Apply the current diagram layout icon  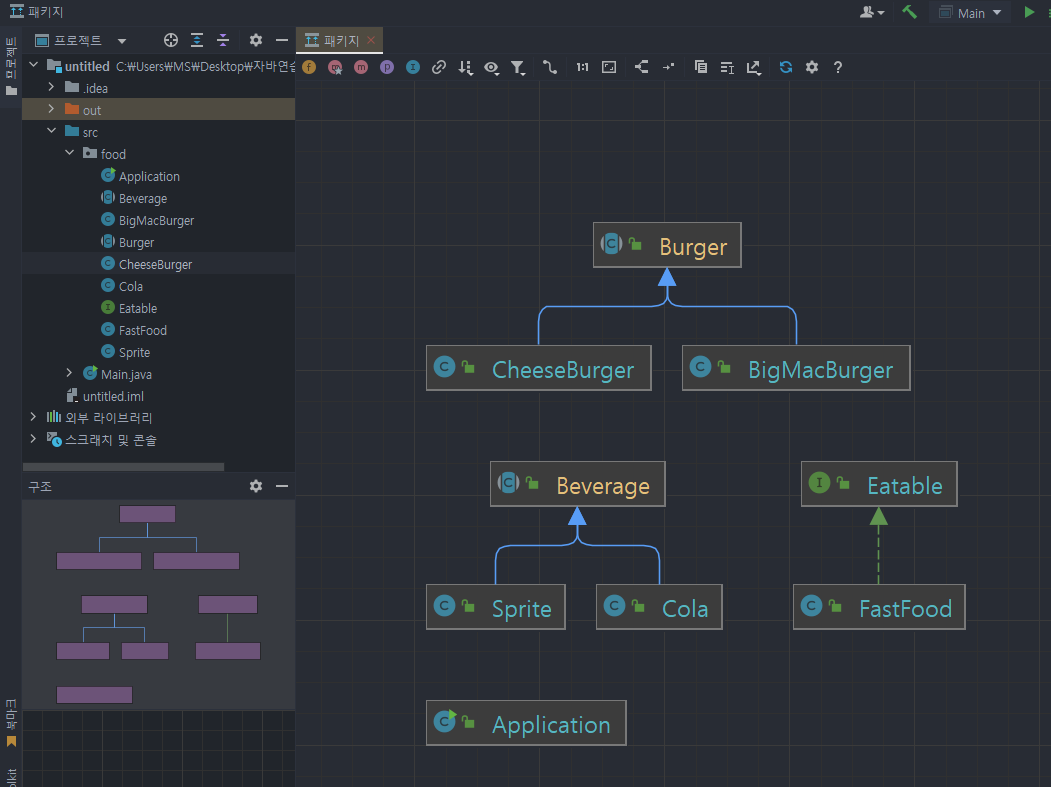click(x=641, y=67)
